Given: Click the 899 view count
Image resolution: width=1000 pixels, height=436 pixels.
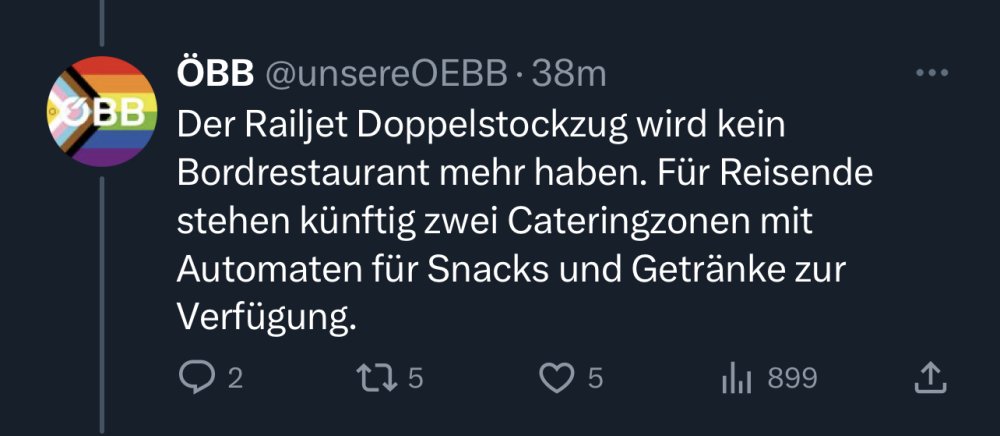Looking at the screenshot, I should coord(792,379).
